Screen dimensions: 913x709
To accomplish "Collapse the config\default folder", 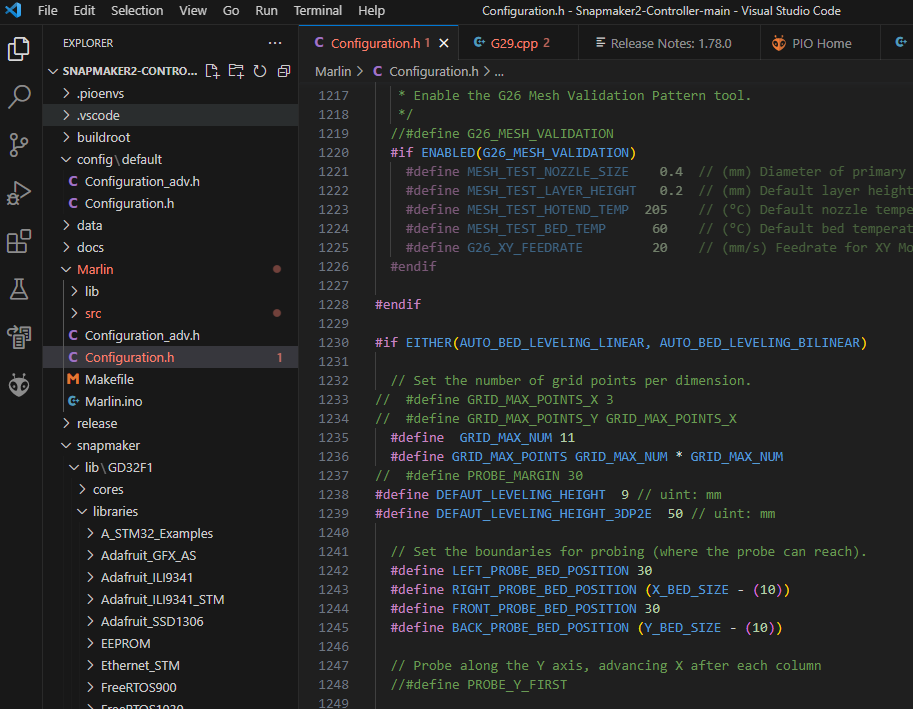I will pyautogui.click(x=171, y=159).
